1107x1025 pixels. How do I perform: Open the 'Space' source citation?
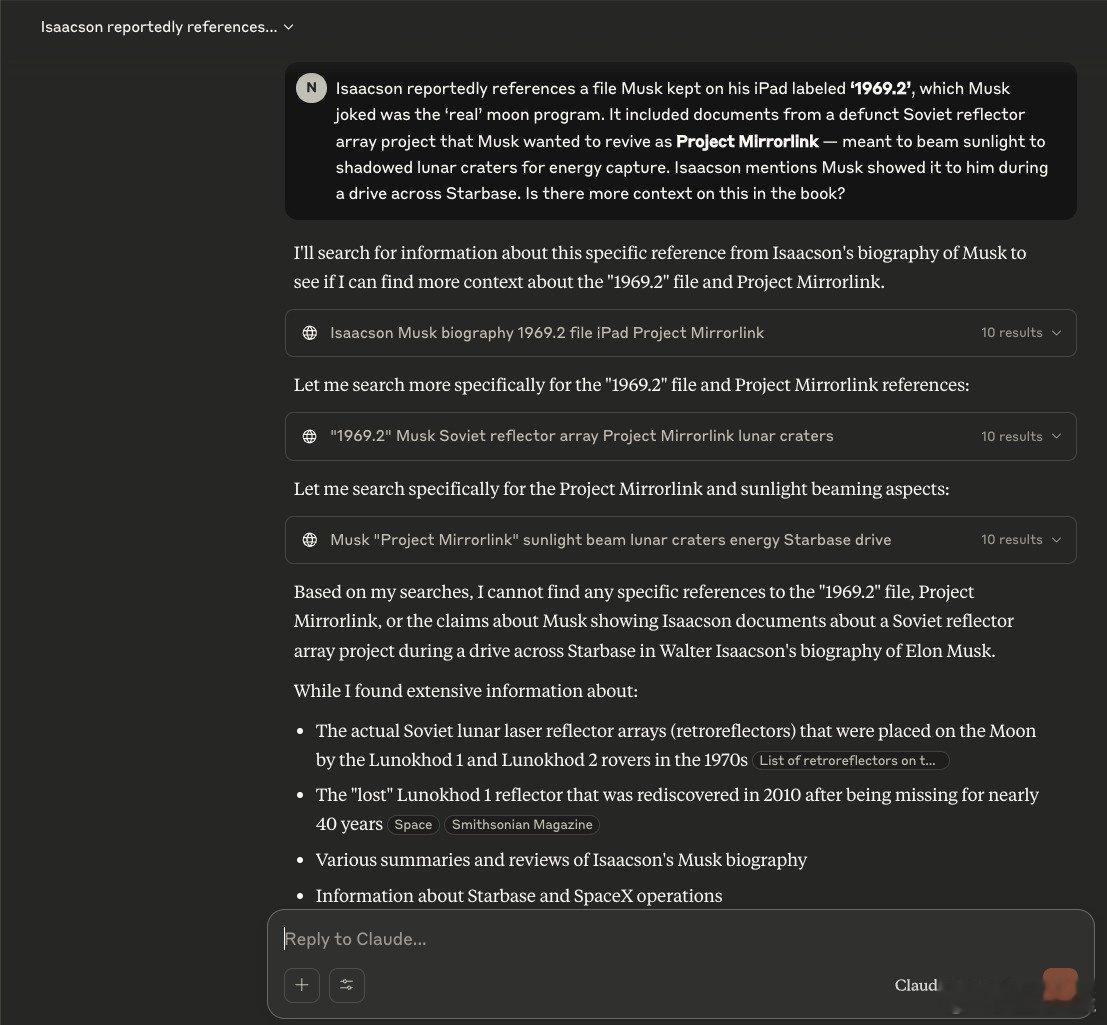[x=413, y=825]
